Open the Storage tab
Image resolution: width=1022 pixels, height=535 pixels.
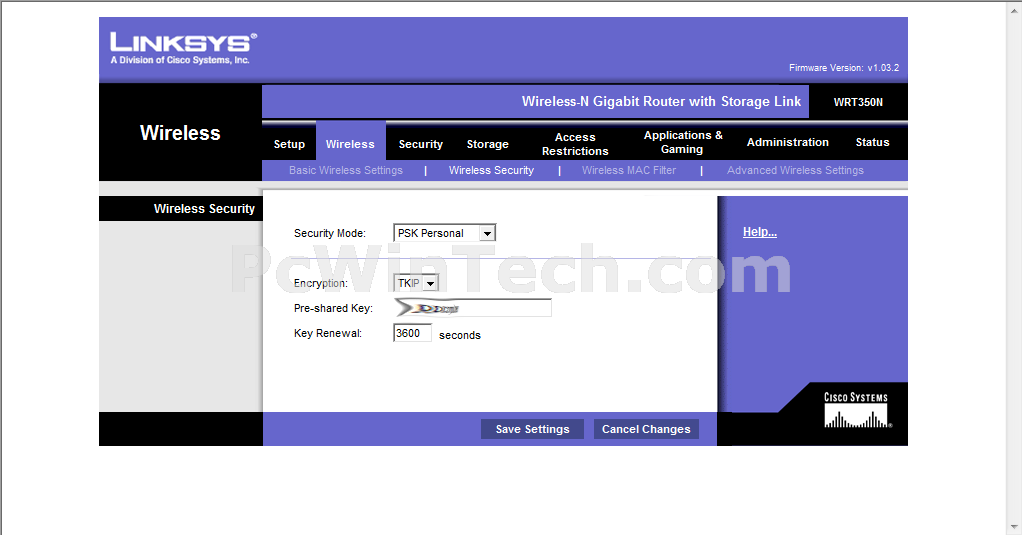pos(488,144)
